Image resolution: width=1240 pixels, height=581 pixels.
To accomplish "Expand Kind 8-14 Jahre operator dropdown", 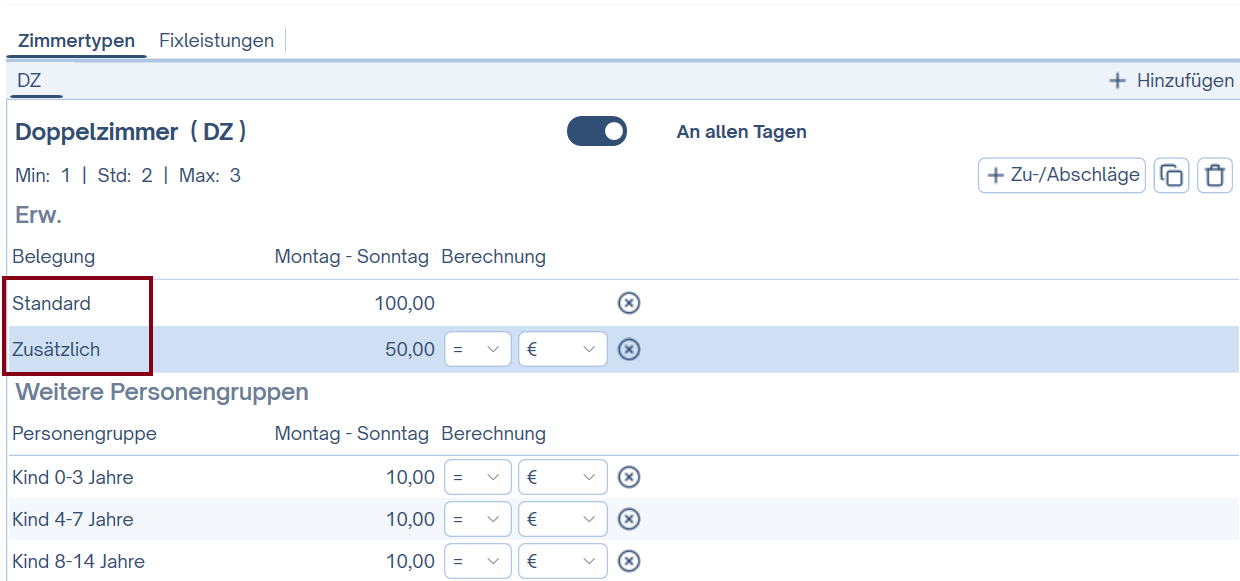I will [x=477, y=561].
